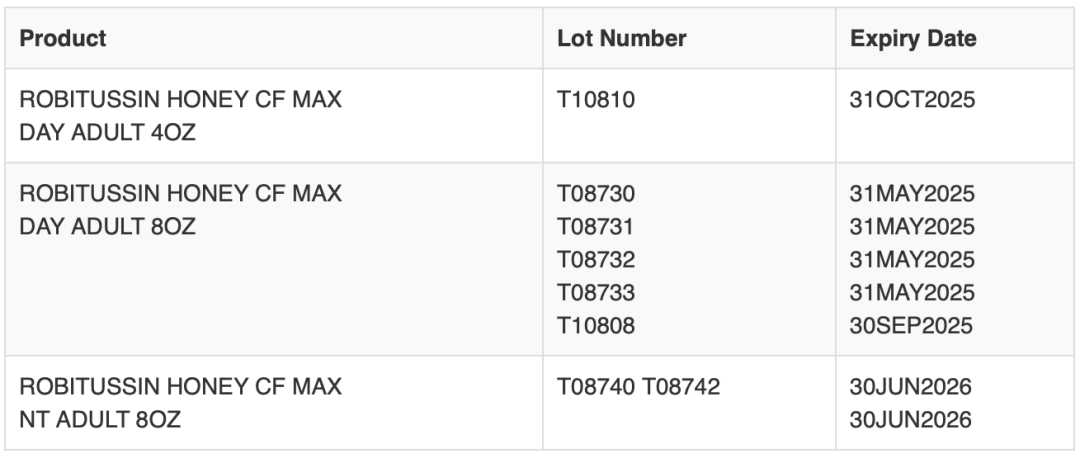Click expiry date 31OCT2025
The width and height of the screenshot is (1080, 458).
point(912,100)
